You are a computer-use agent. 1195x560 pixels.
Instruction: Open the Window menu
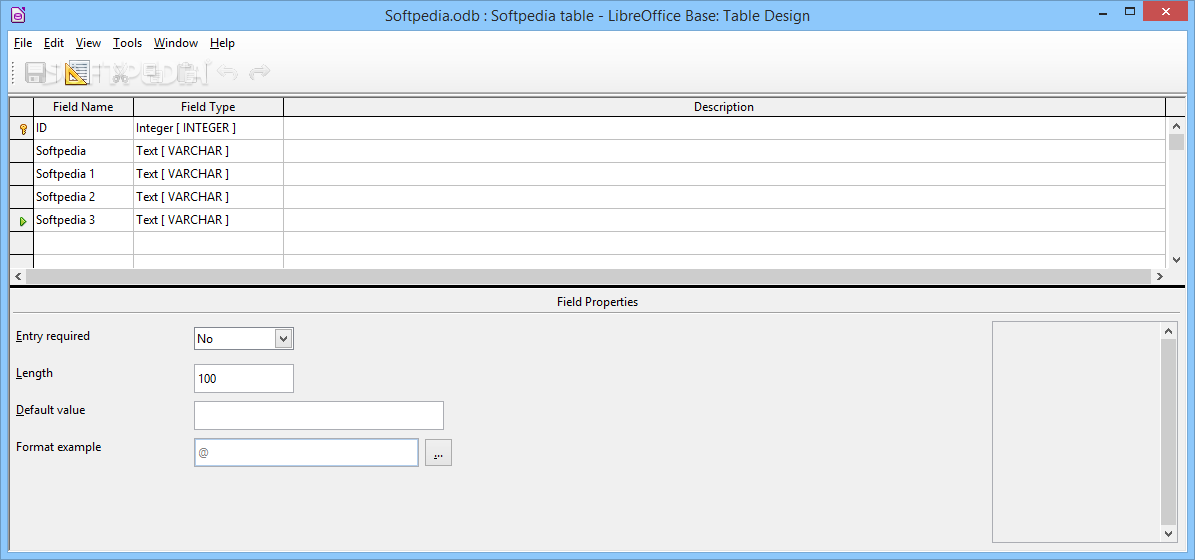click(175, 43)
